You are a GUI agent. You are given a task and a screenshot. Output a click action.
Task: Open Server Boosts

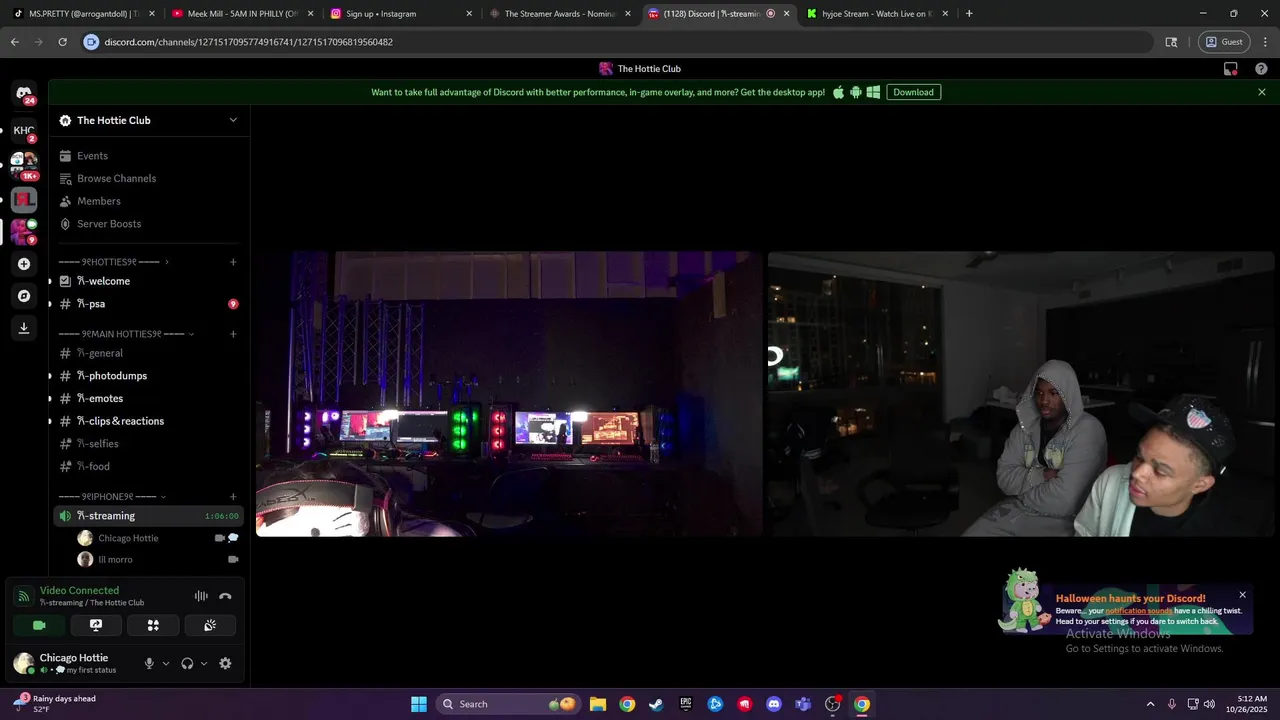coord(148,224)
